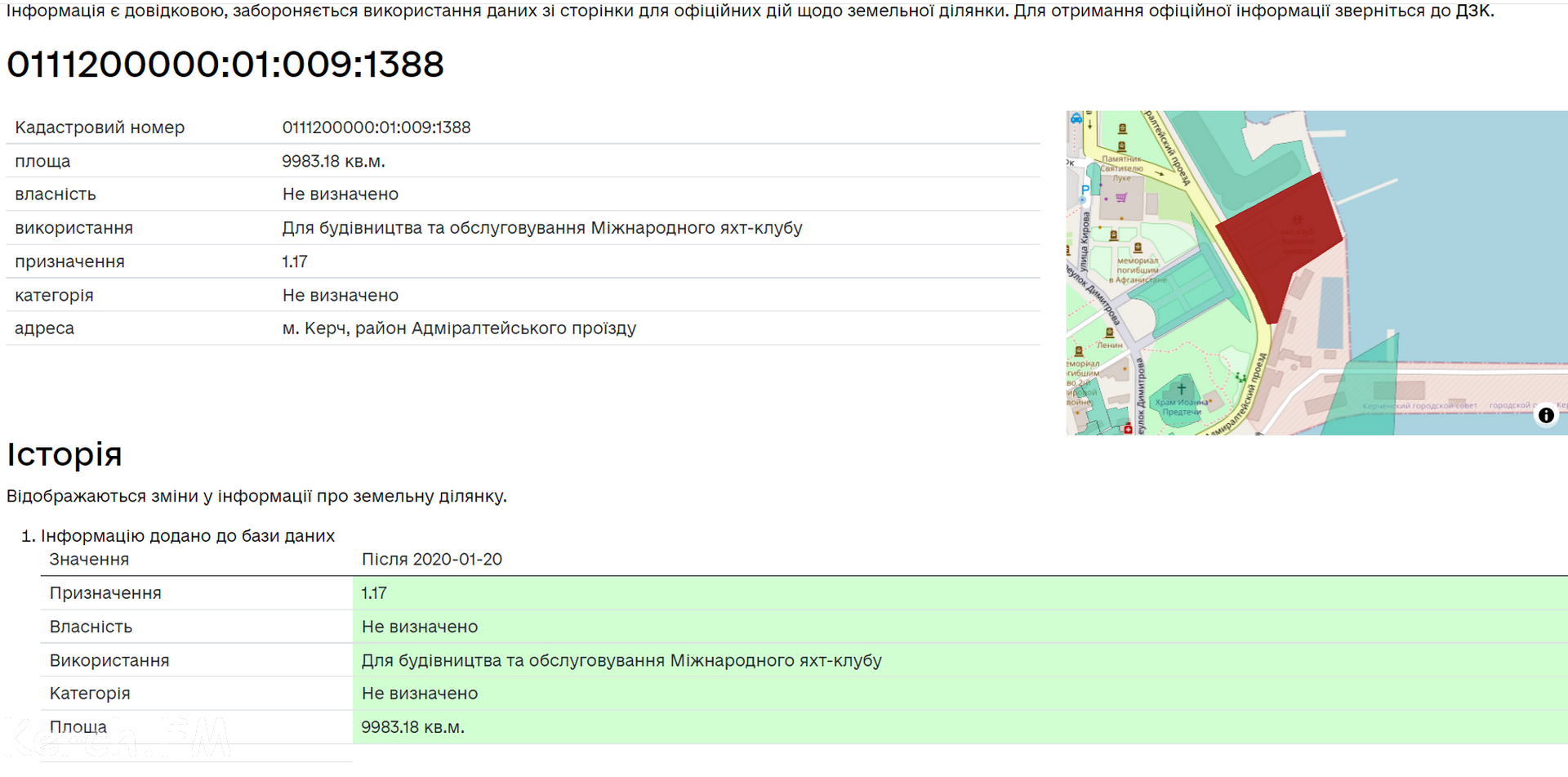Click Не визначено in категорія row
The image size is (1568, 777).
click(341, 295)
